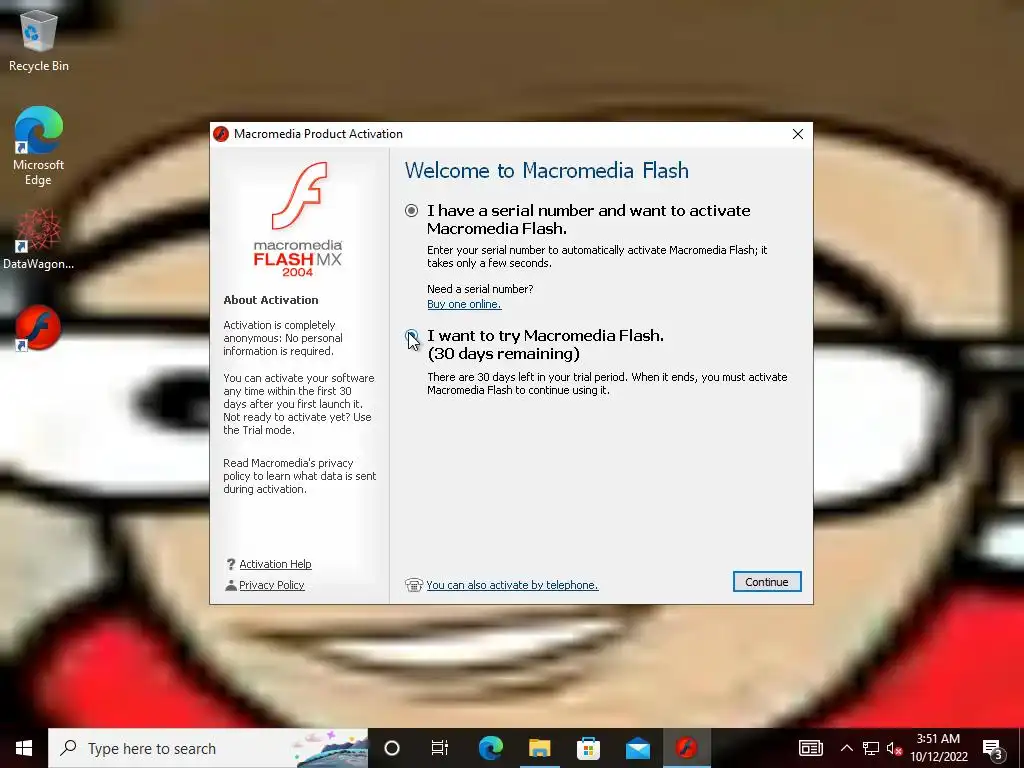Select the DataWagon desktop shortcut
The height and width of the screenshot is (768, 1024).
point(39,239)
